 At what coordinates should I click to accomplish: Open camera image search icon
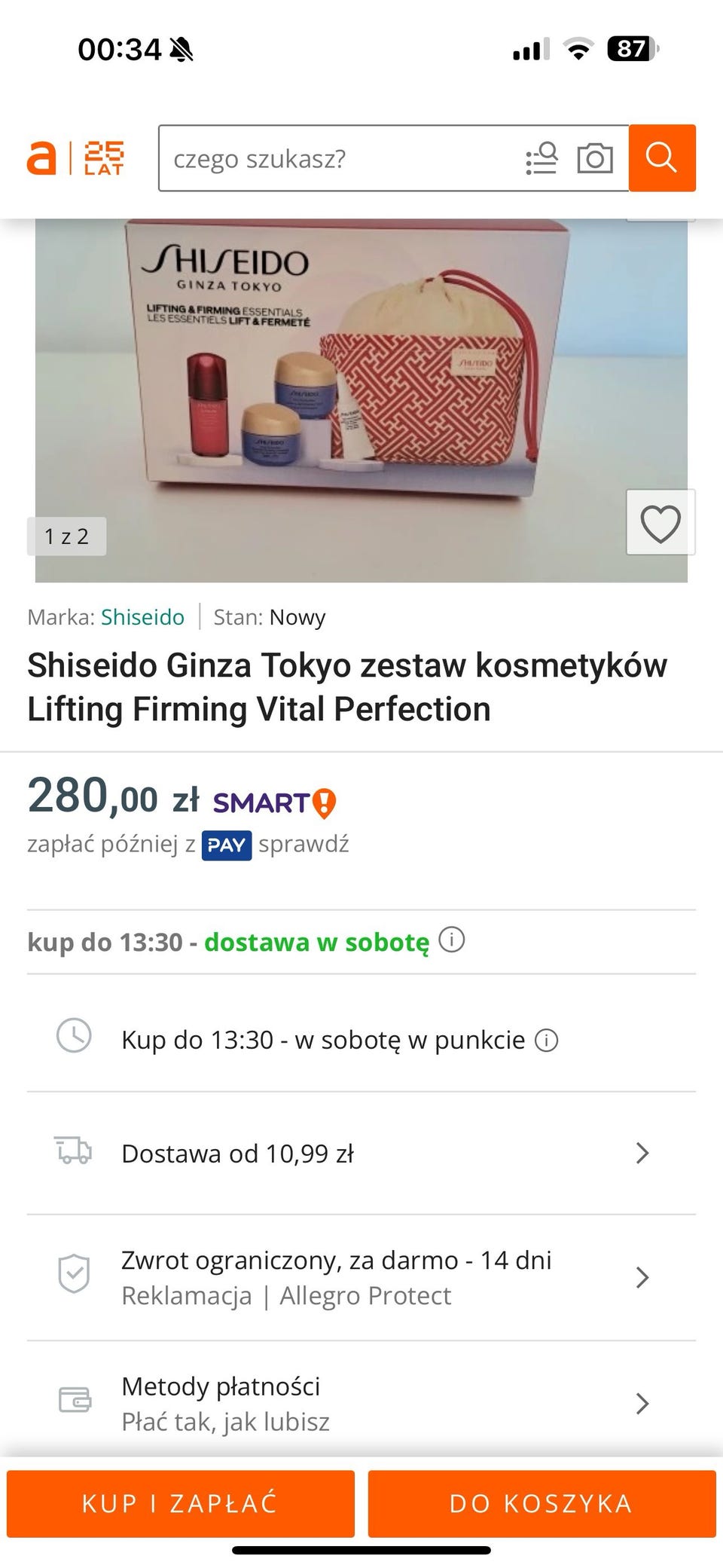pyautogui.click(x=594, y=158)
